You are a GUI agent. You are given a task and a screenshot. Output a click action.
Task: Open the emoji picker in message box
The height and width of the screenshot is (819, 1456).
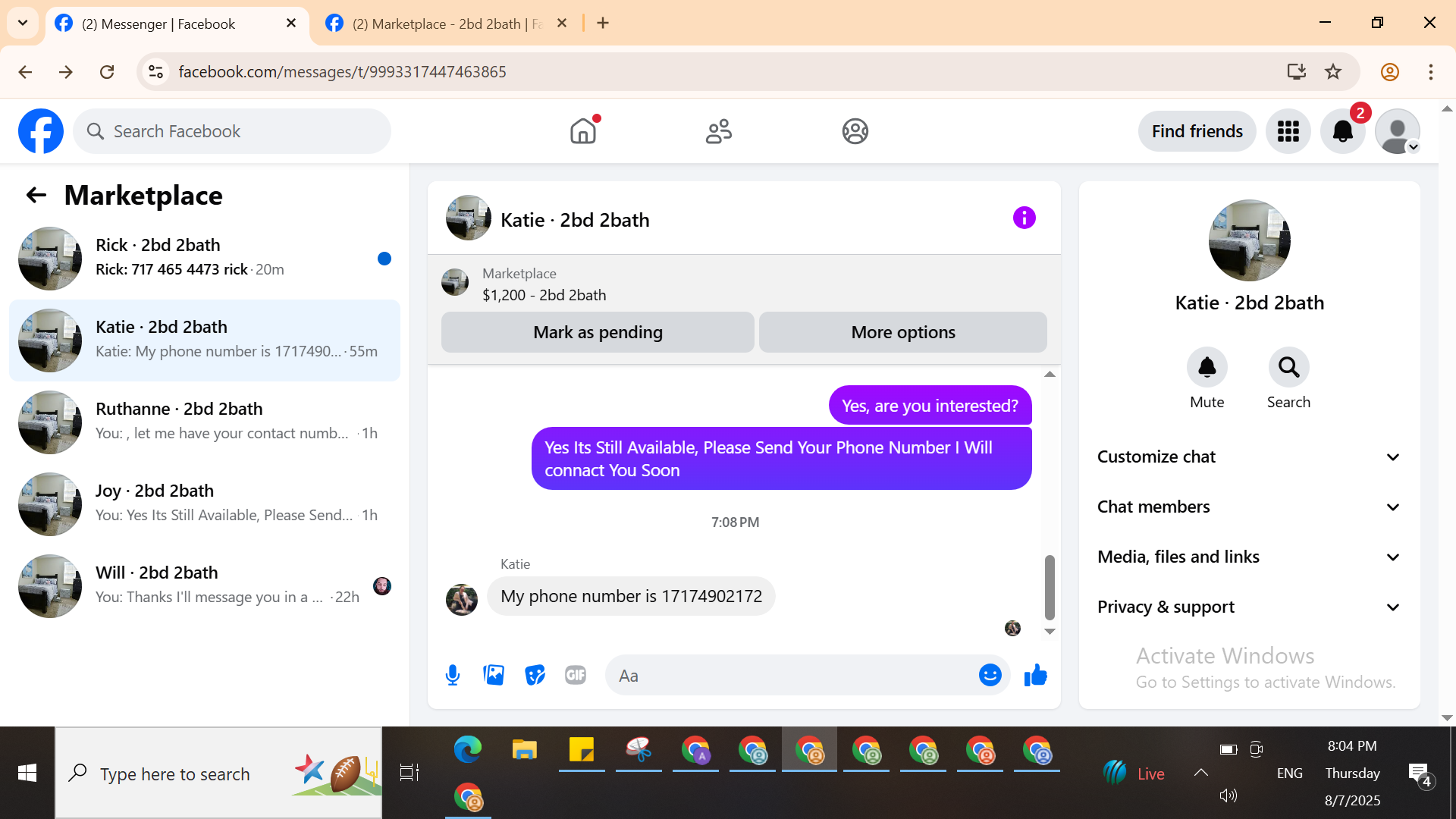(x=990, y=675)
